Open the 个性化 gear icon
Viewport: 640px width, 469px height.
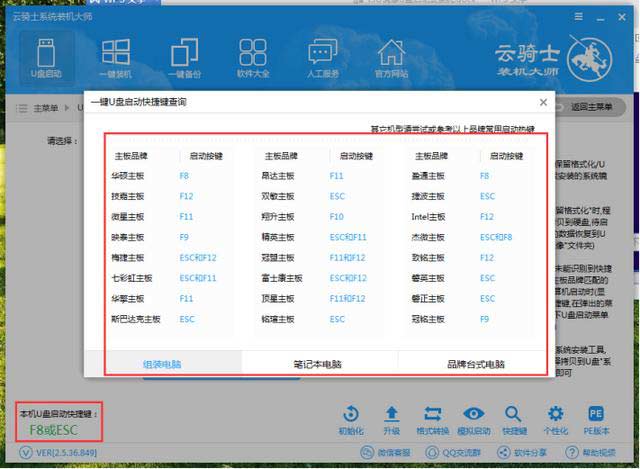click(x=556, y=420)
